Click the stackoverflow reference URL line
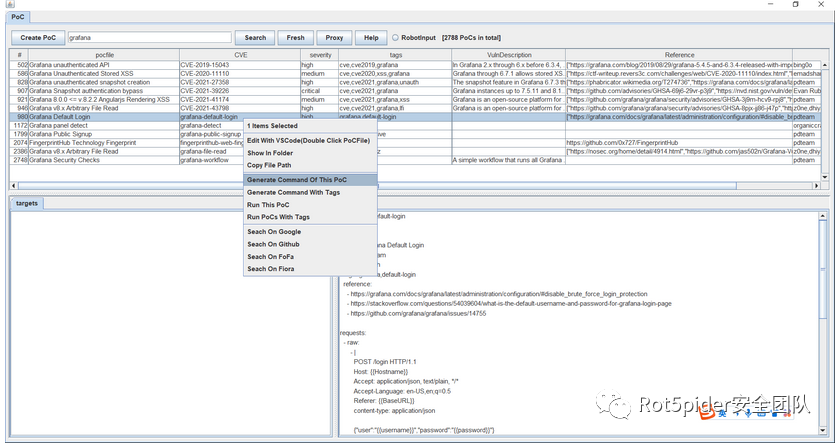The width and height of the screenshot is (837, 443). coord(511,304)
